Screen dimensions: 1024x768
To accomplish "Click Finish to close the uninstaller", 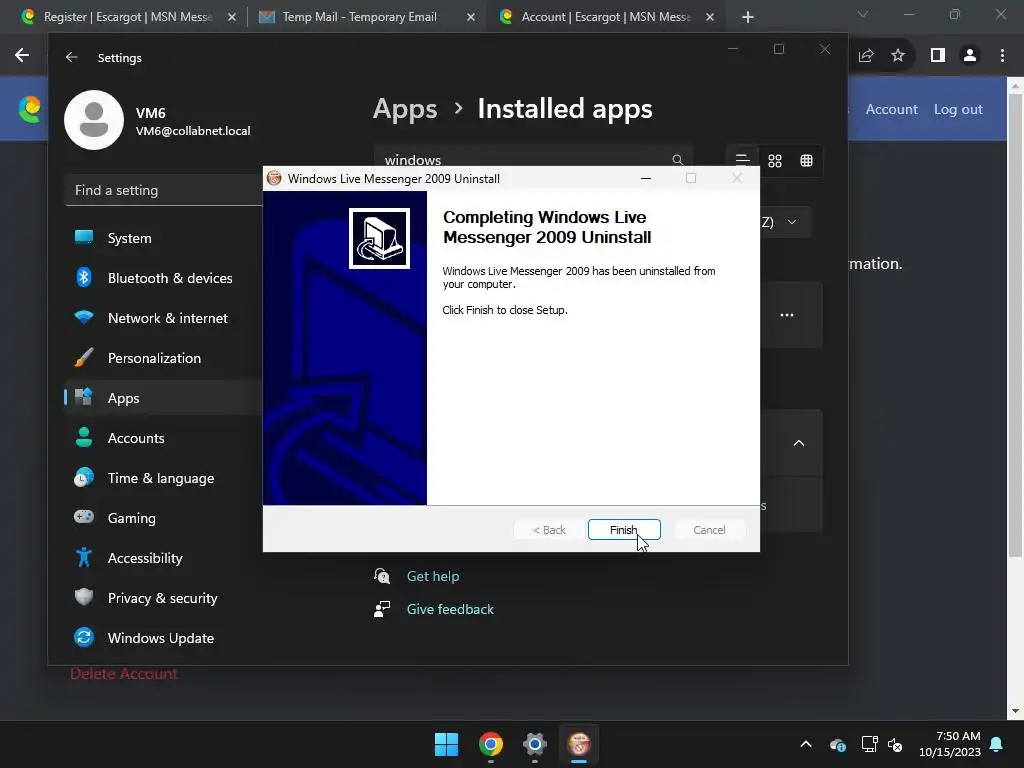I will click(x=624, y=530).
